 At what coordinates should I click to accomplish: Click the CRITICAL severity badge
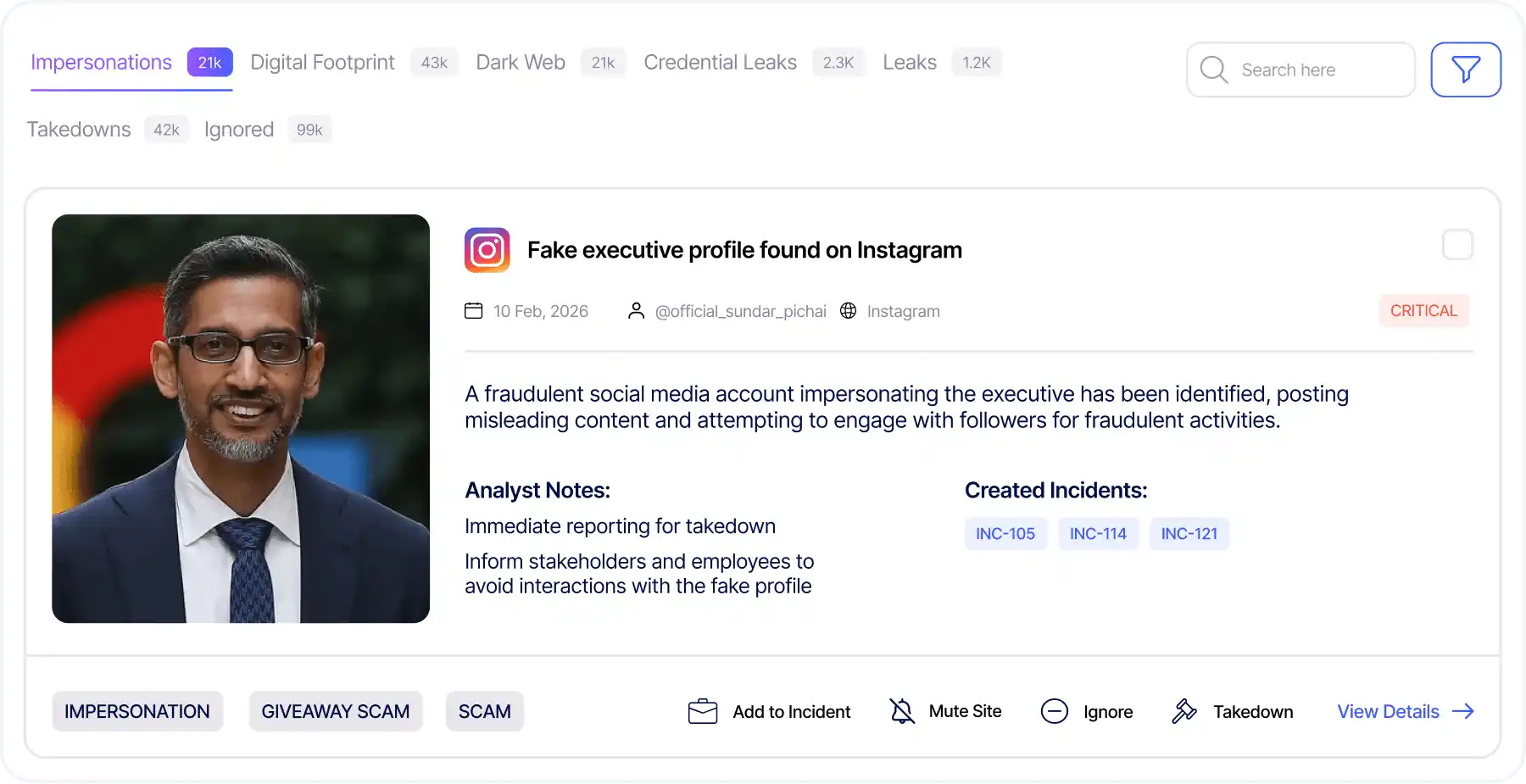click(x=1423, y=310)
